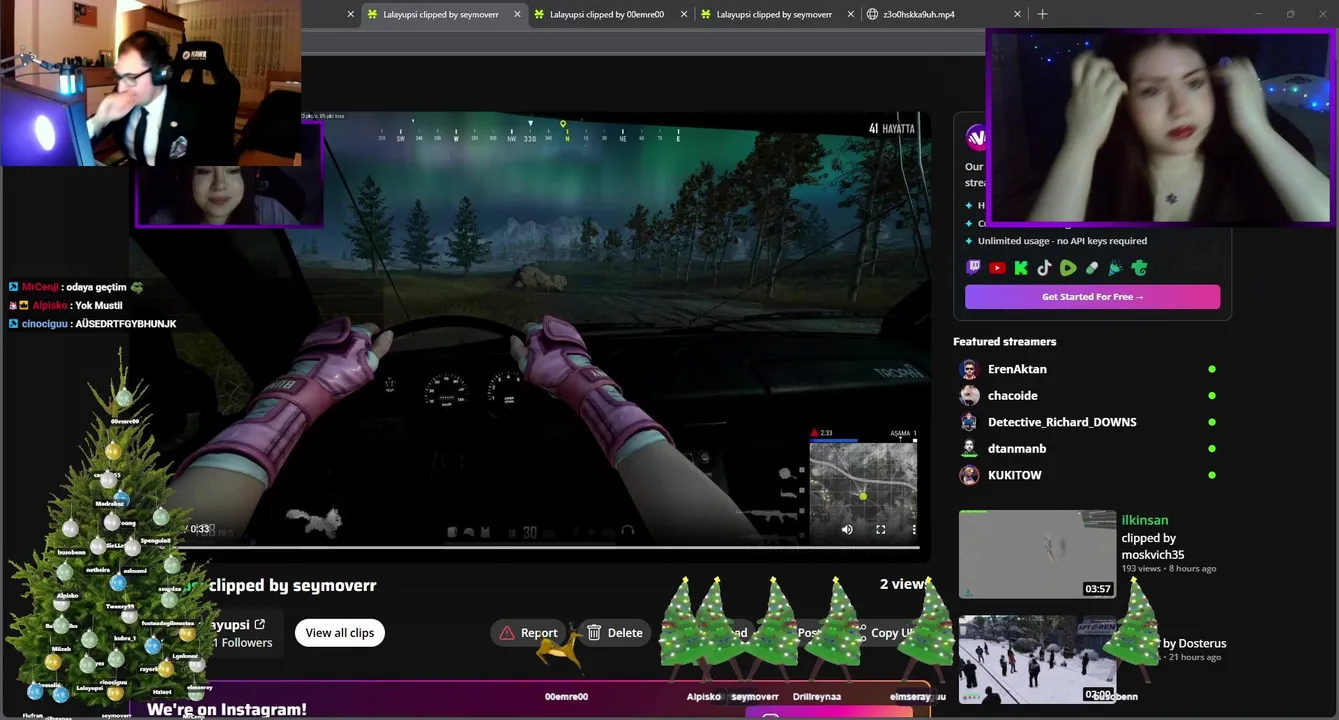Image resolution: width=1339 pixels, height=720 pixels.
Task: Click the 'Unlimited usage - no API keys required' text
Action: click(1062, 241)
